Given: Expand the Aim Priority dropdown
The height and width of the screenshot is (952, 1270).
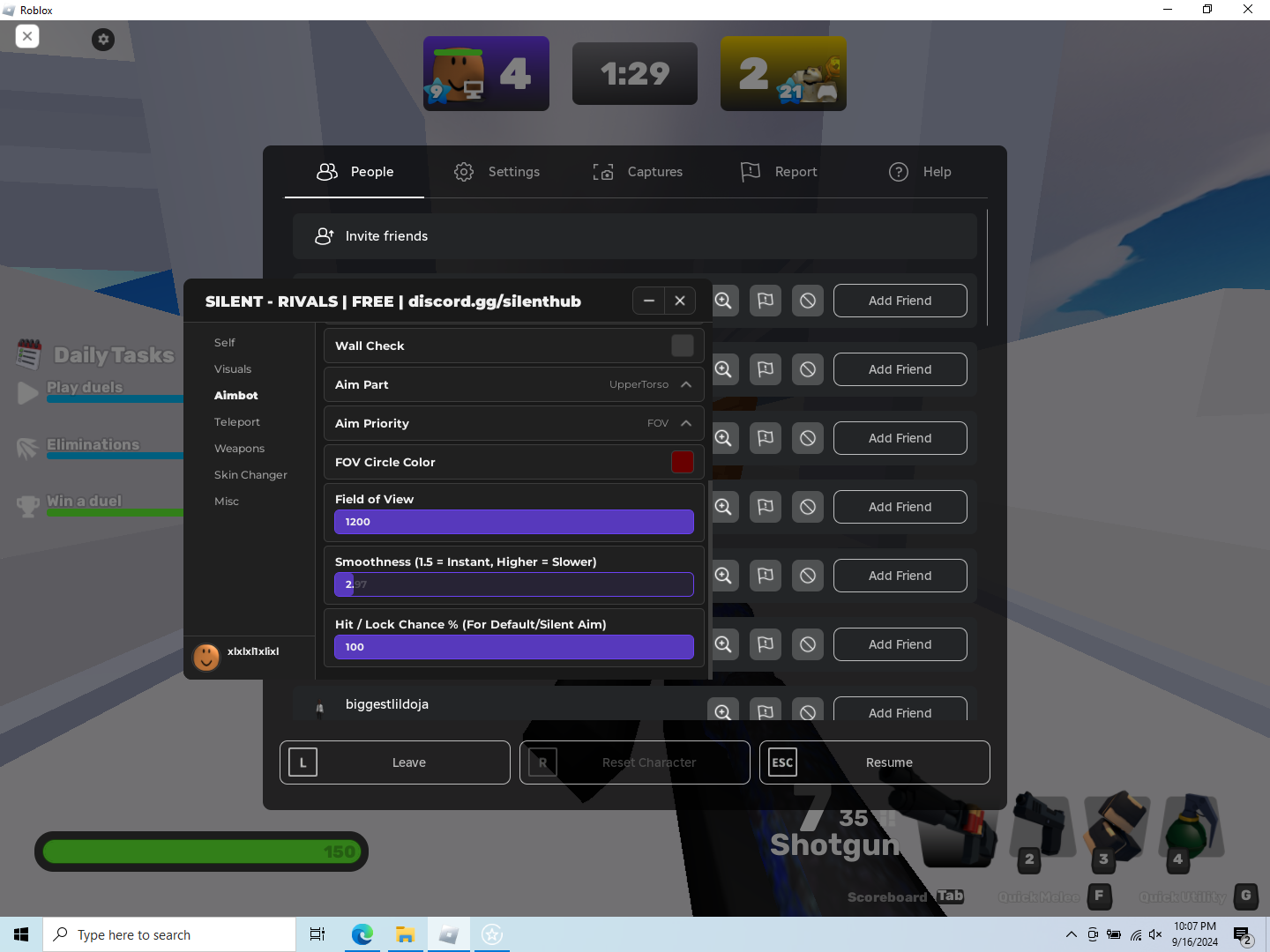Looking at the screenshot, I should (514, 423).
